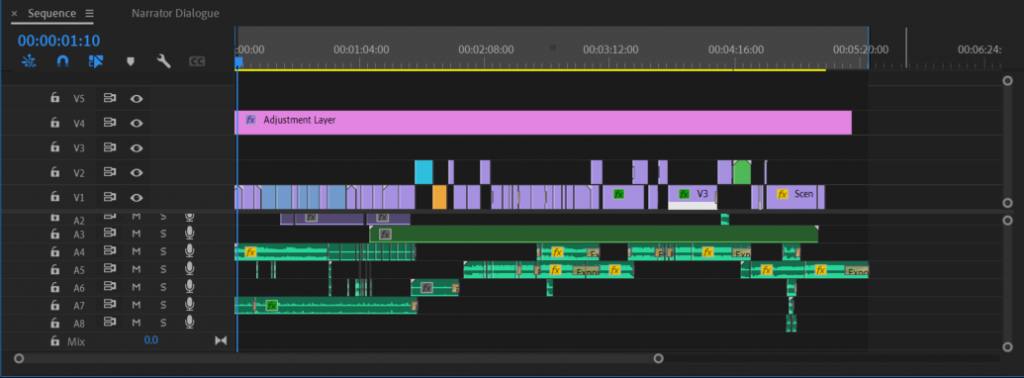Open the Sequence panel menu
Image resolution: width=1024 pixels, height=378 pixels.
pos(89,13)
